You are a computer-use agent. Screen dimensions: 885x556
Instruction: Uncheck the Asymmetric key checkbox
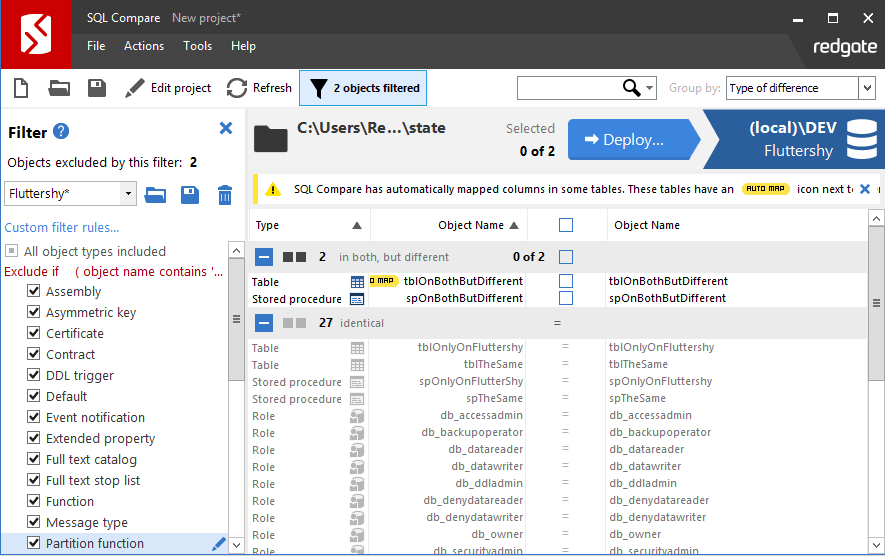(x=34, y=312)
